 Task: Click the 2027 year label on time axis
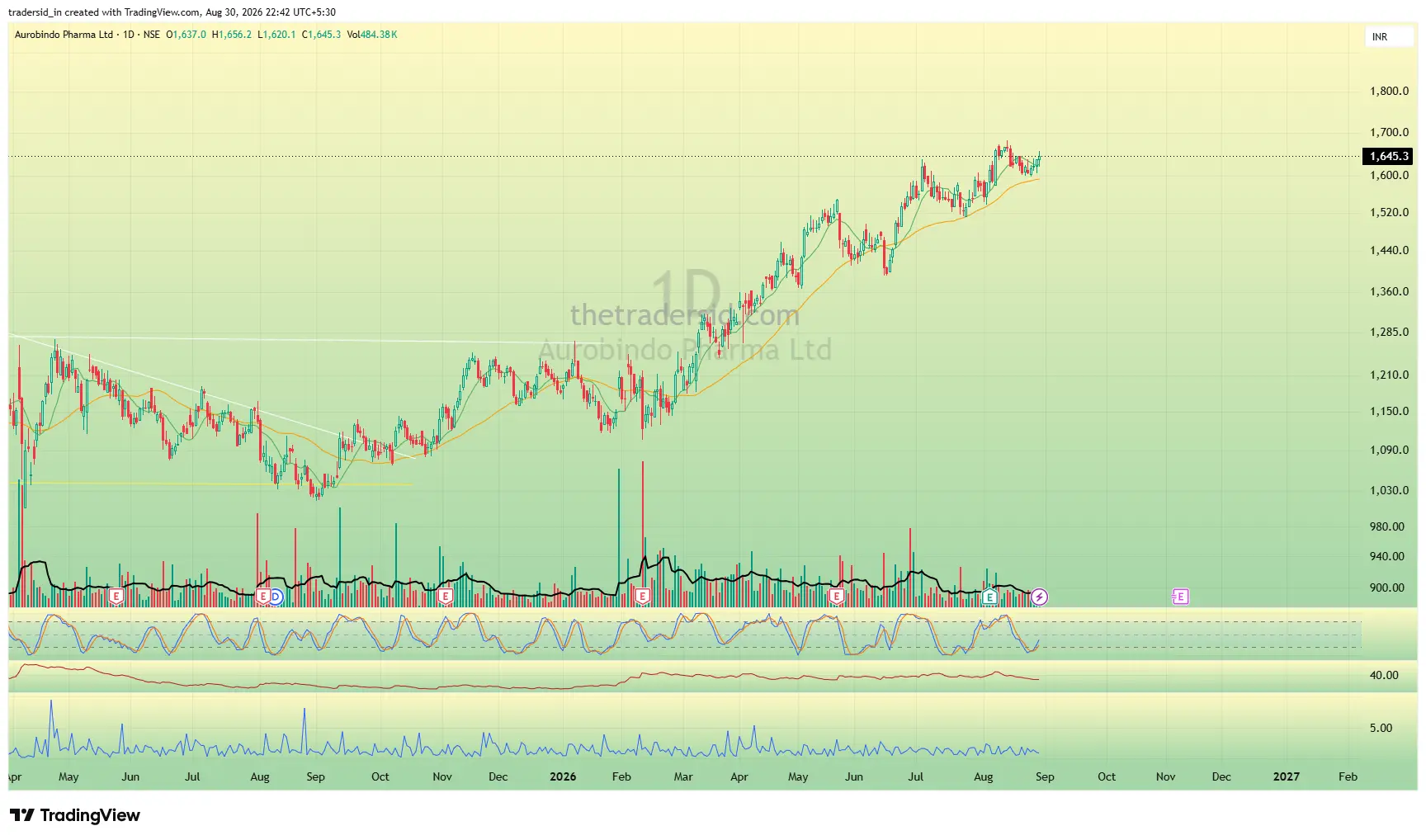coord(1286,776)
